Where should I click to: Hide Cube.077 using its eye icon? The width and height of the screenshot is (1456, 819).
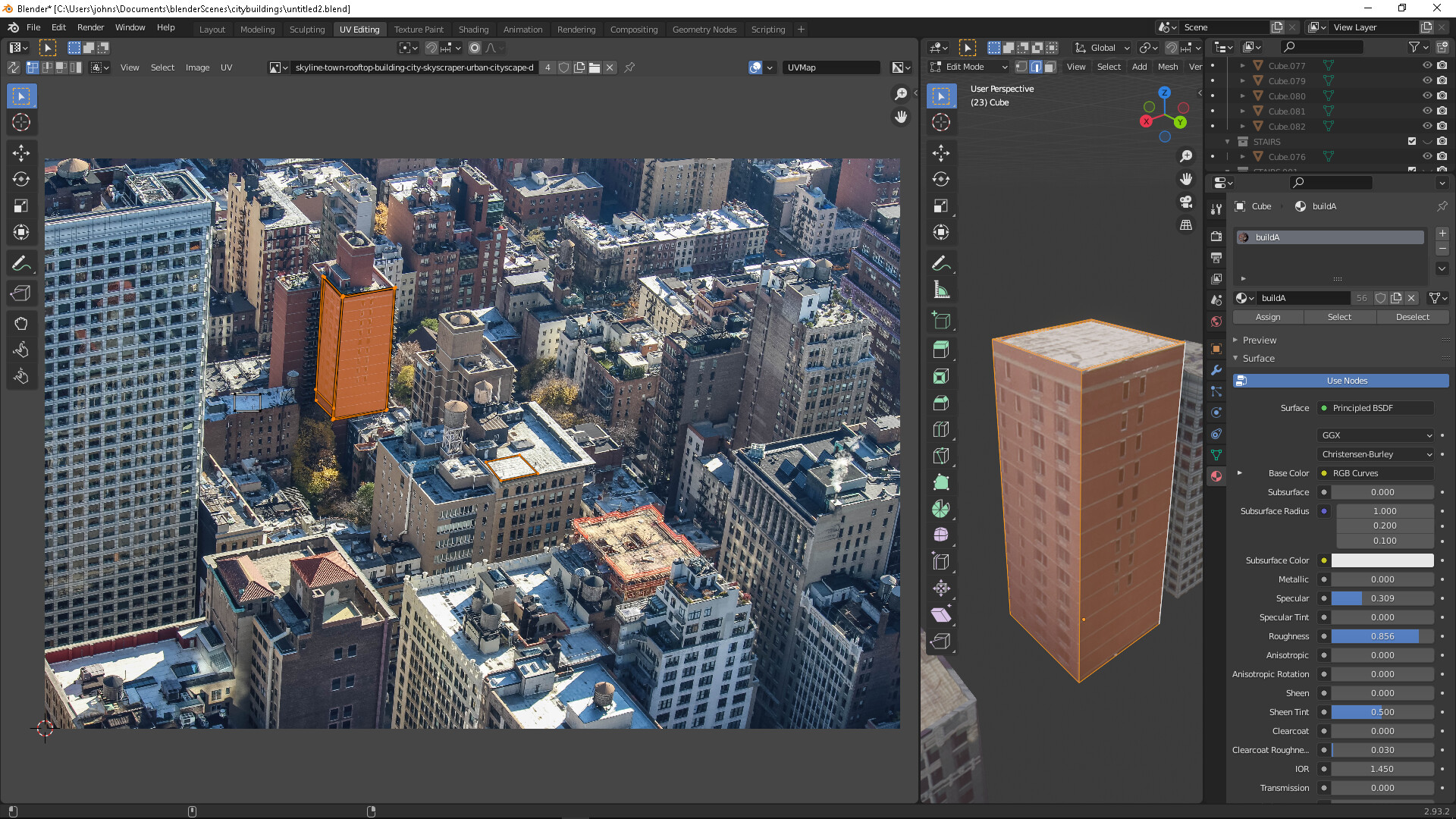point(1427,66)
